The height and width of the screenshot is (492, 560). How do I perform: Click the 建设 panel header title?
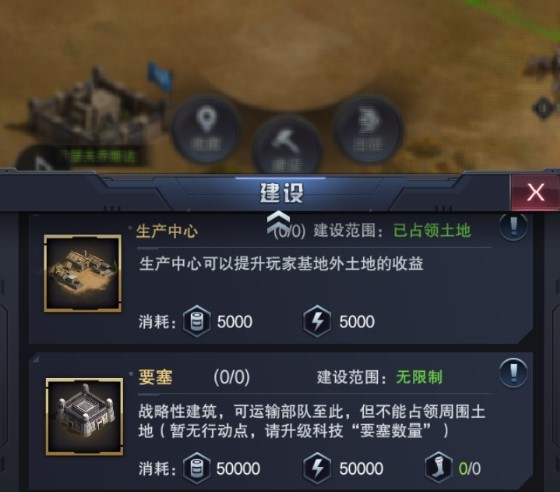pos(282,193)
